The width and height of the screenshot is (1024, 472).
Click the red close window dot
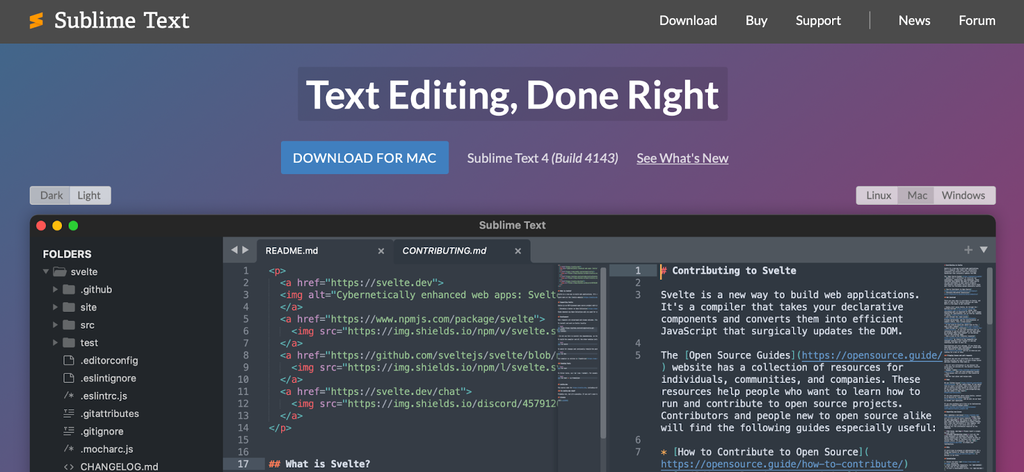tap(41, 226)
